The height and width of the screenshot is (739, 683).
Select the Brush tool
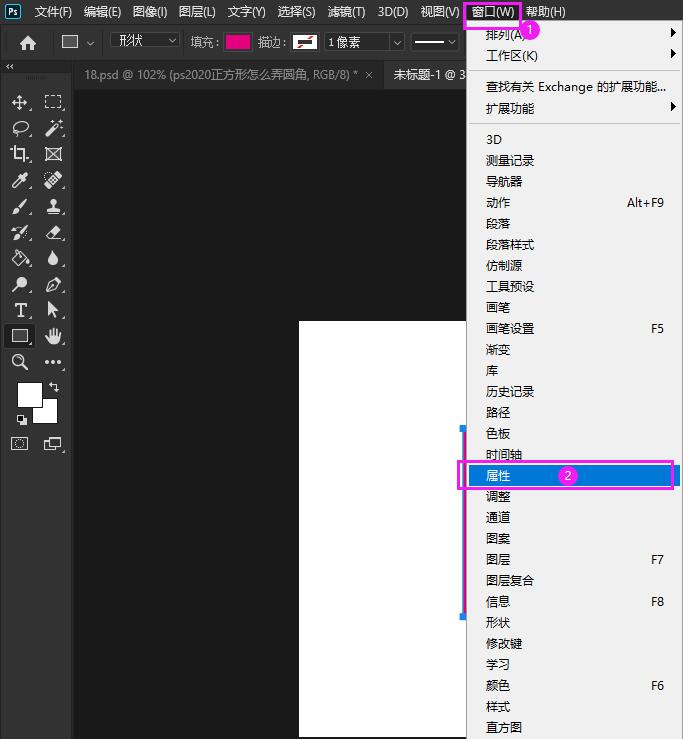(x=20, y=206)
